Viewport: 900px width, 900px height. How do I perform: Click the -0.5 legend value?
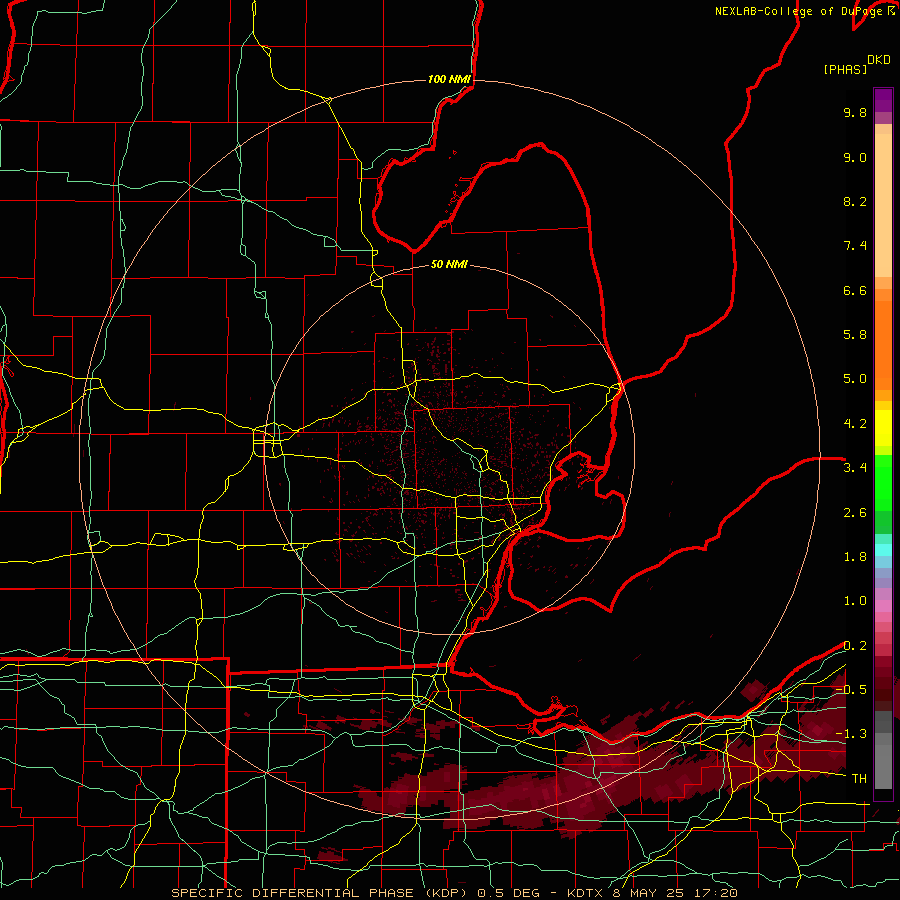point(851,689)
